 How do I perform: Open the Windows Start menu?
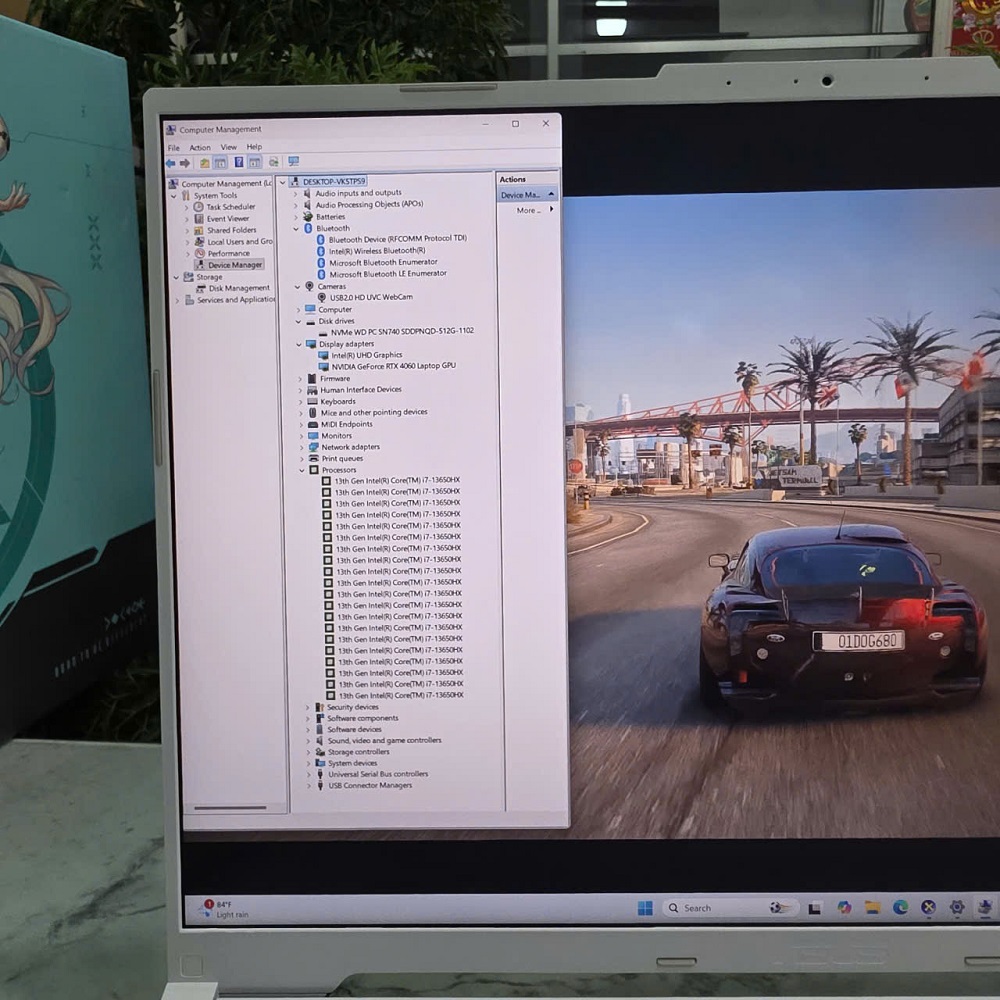(645, 908)
